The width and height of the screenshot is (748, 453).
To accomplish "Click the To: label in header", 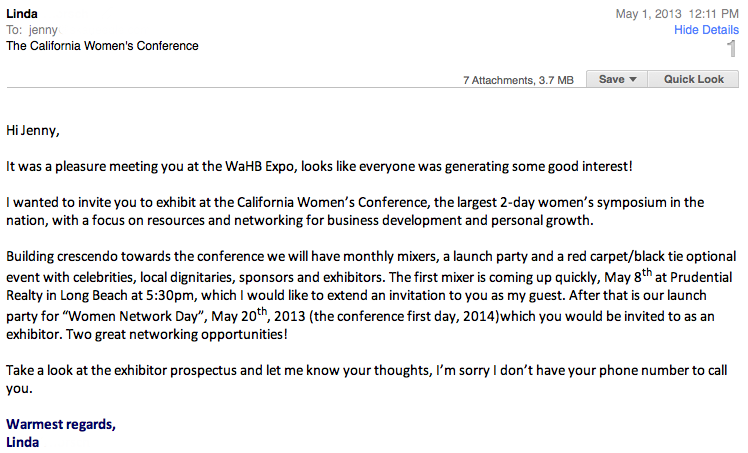I will tap(15, 30).
